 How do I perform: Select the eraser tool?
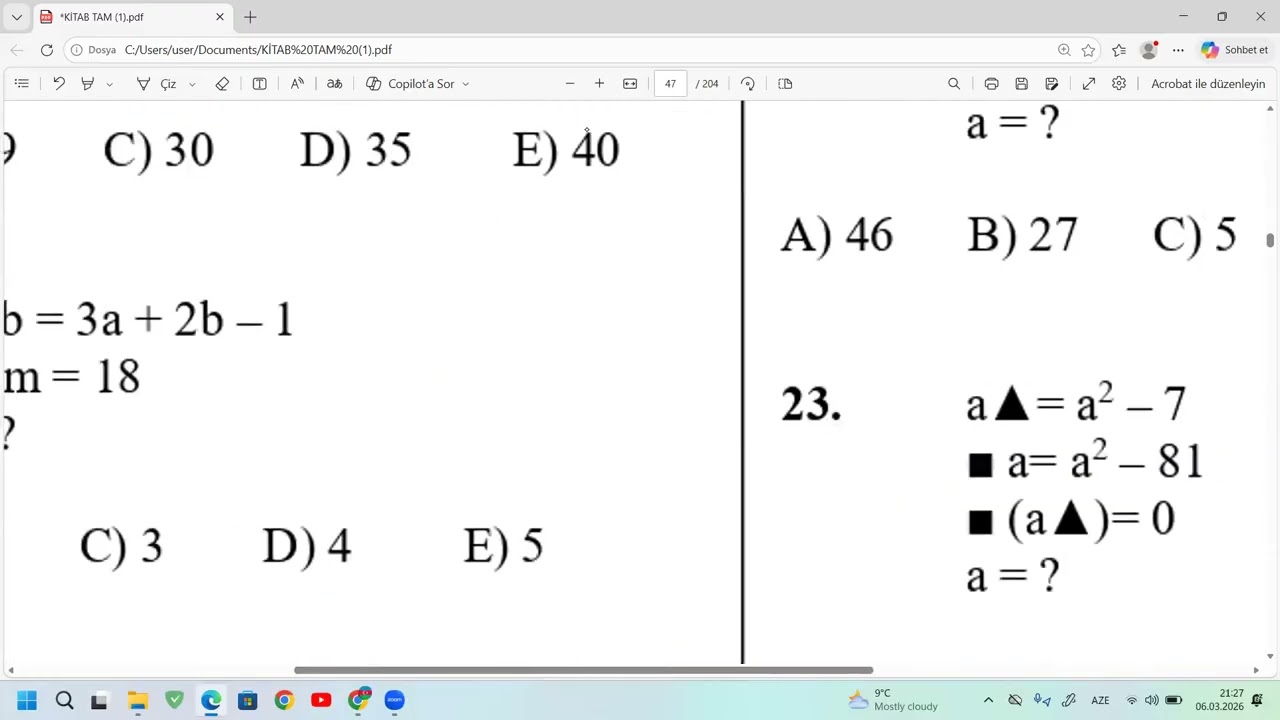pyautogui.click(x=222, y=84)
